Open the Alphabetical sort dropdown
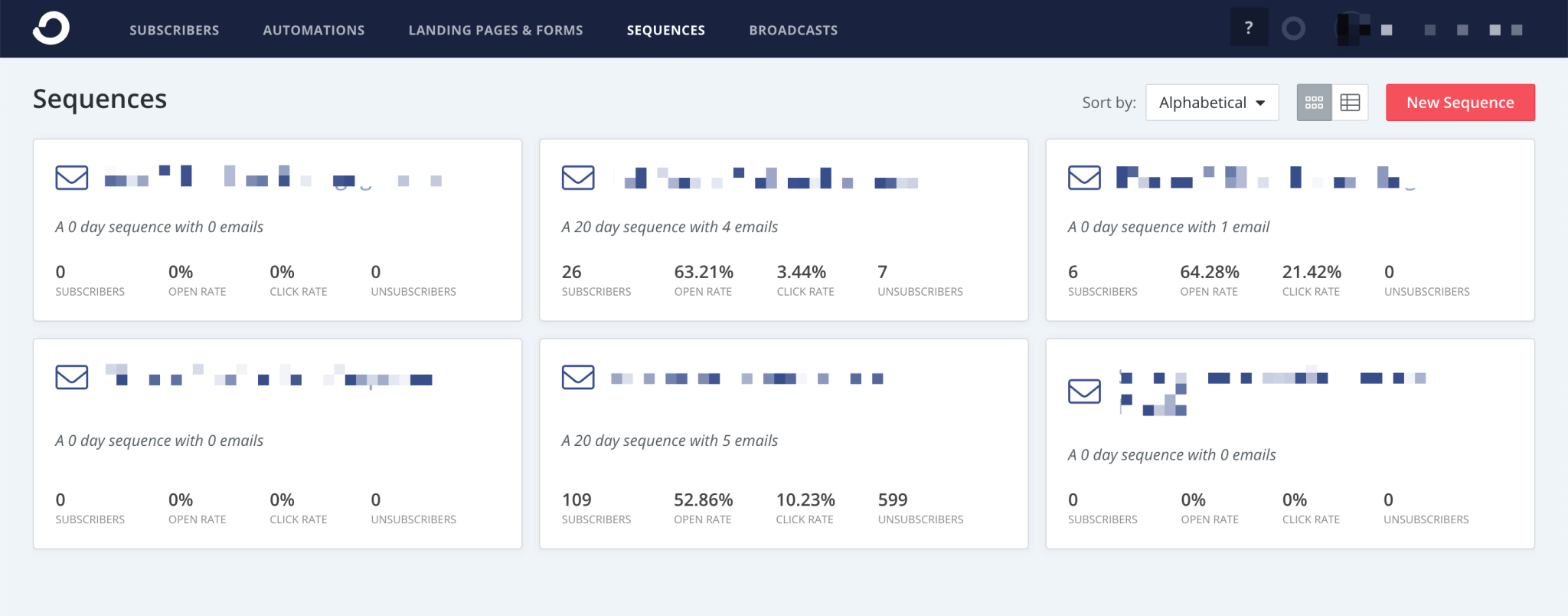1568x616 pixels. click(x=1212, y=103)
